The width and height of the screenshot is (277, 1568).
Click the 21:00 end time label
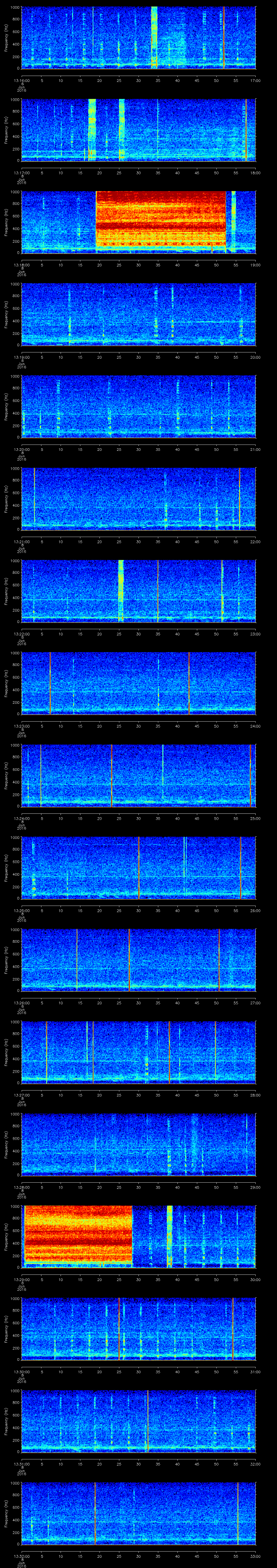pyautogui.click(x=255, y=449)
